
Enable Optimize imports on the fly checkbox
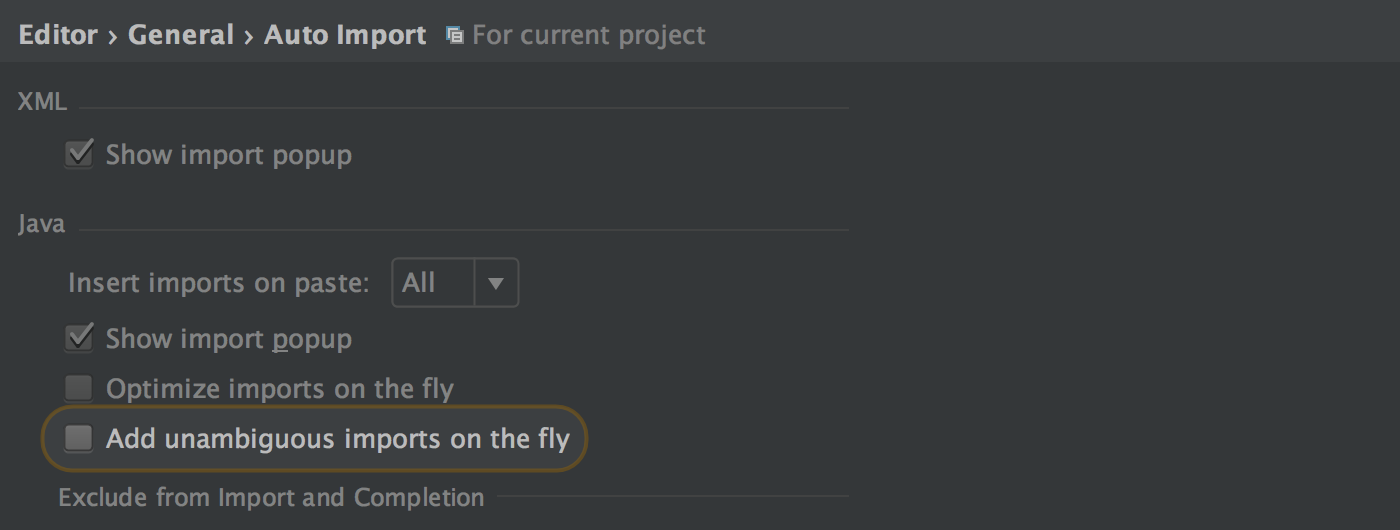click(x=78, y=388)
